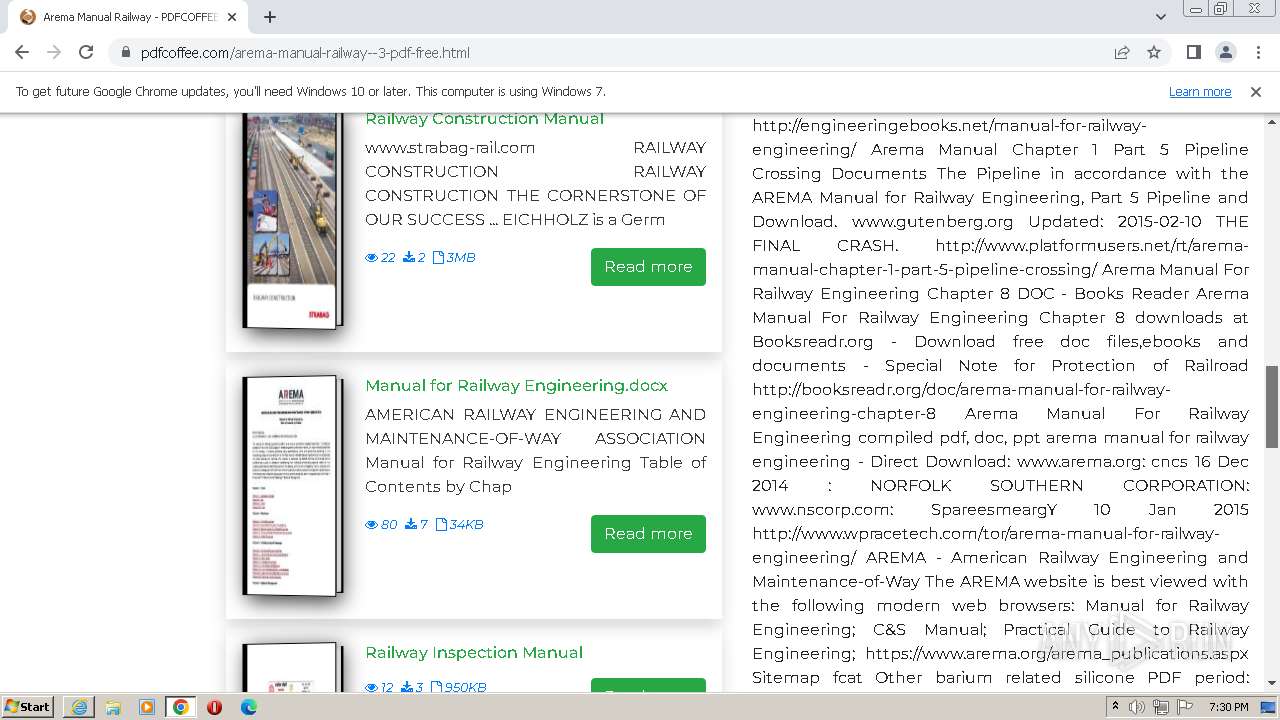Click the 7:30 PM system clock
Viewport: 1280px width, 720px height.
click(1229, 707)
